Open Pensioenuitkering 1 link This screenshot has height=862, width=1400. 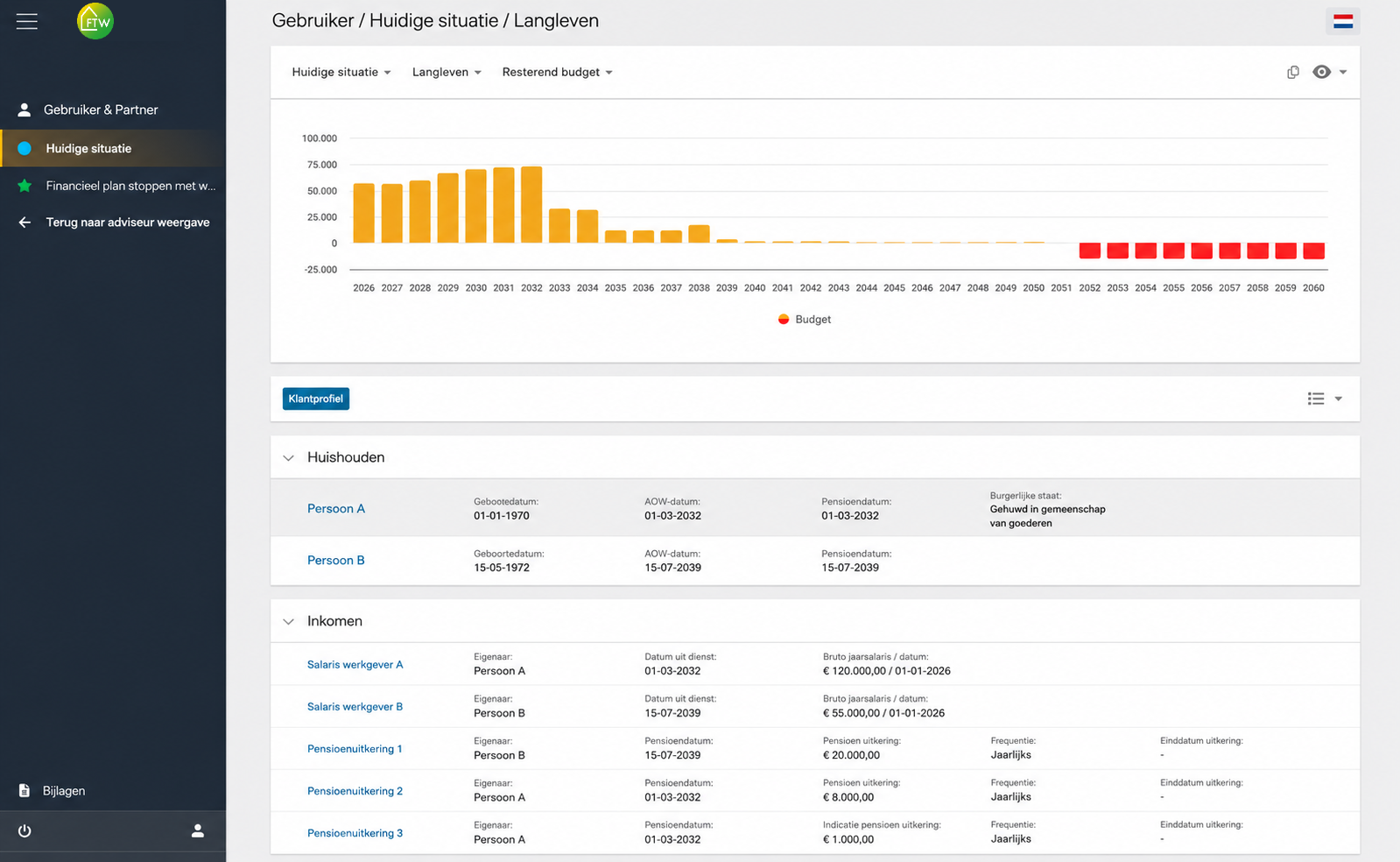pos(355,748)
